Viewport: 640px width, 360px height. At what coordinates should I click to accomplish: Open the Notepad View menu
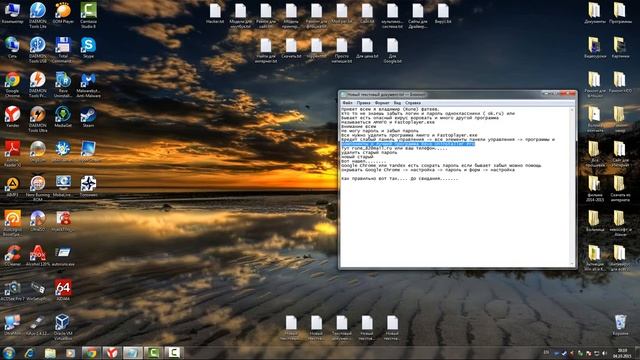(x=397, y=103)
